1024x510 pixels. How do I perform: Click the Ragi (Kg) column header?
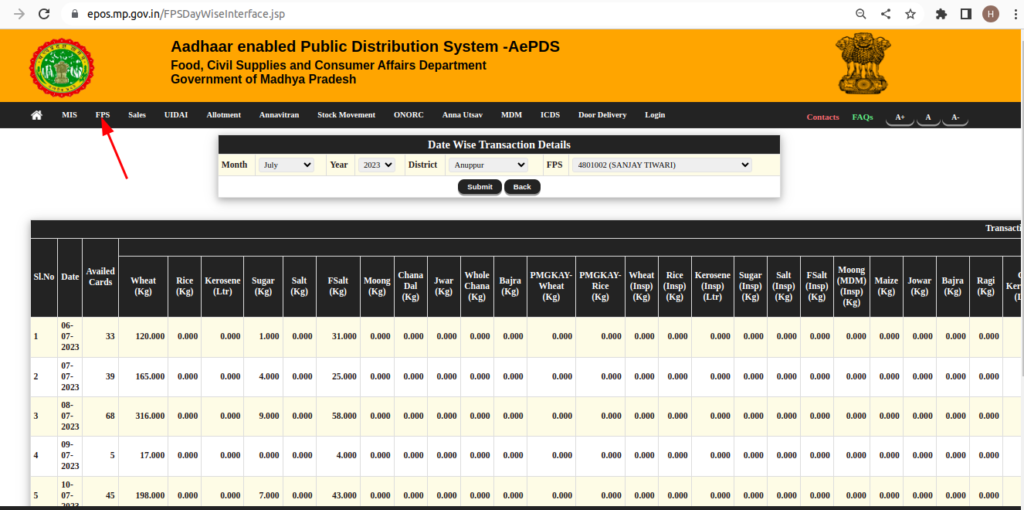(x=985, y=286)
